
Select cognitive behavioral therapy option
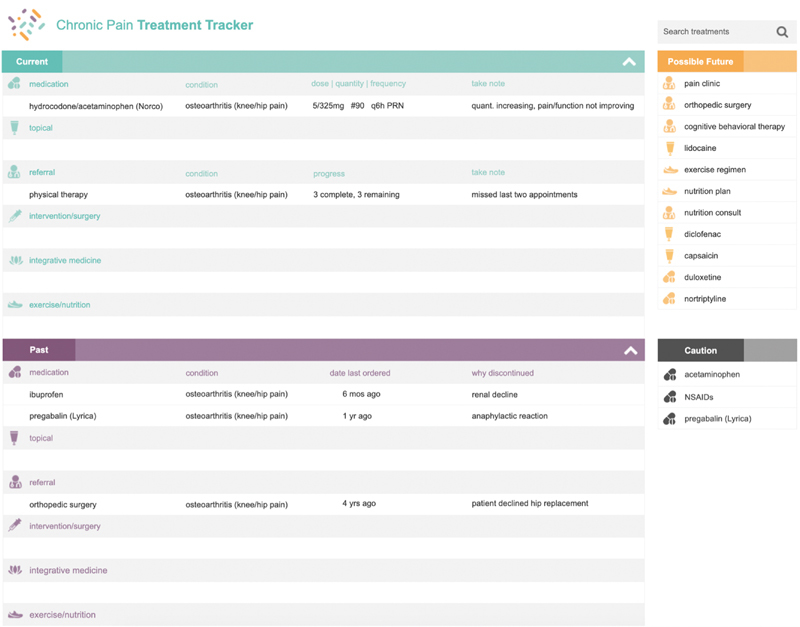pos(734,127)
